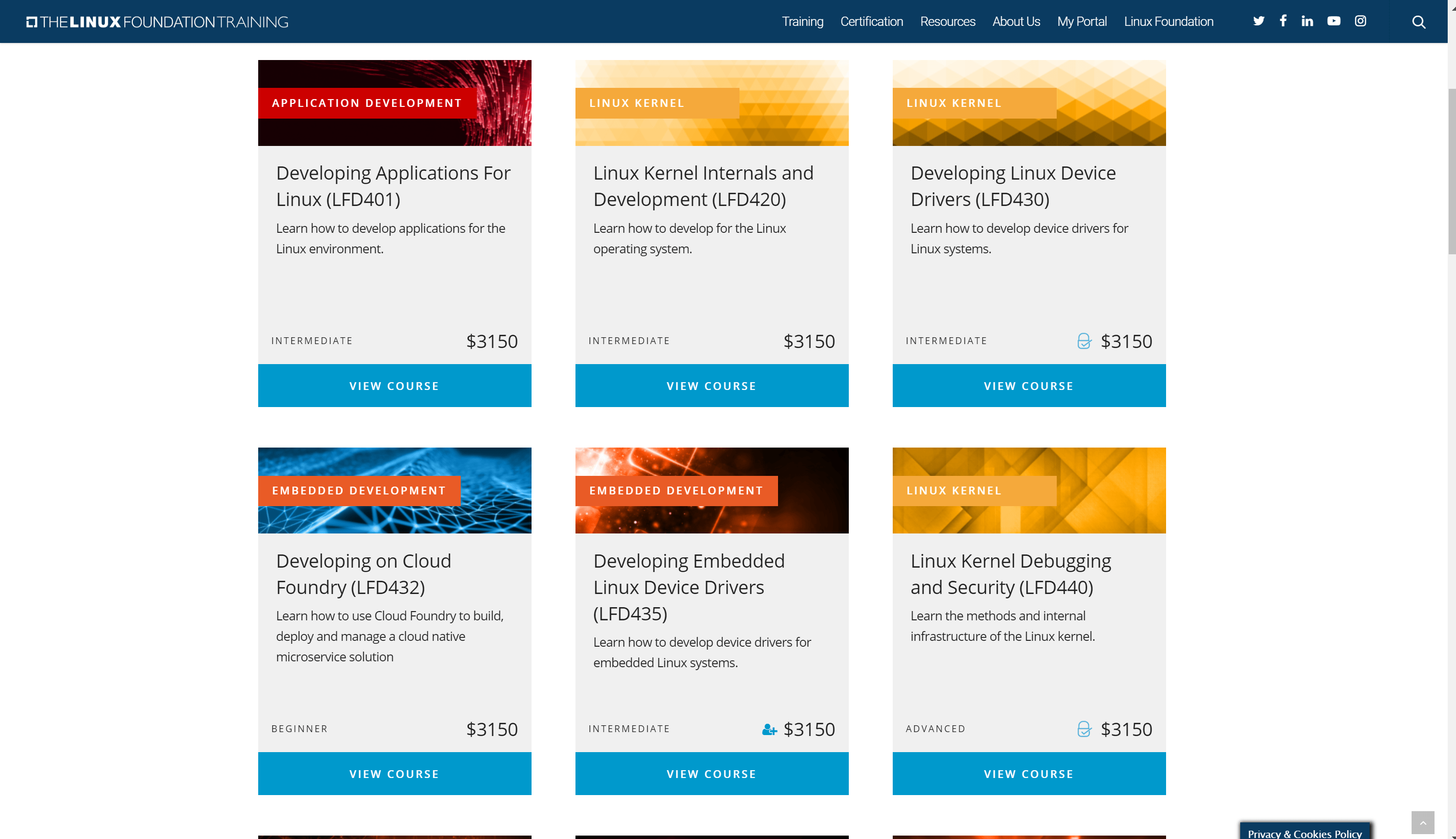The height and width of the screenshot is (839, 1456).
Task: View course for Developing Linux Device Drivers LFD430
Action: pyautogui.click(x=1028, y=386)
